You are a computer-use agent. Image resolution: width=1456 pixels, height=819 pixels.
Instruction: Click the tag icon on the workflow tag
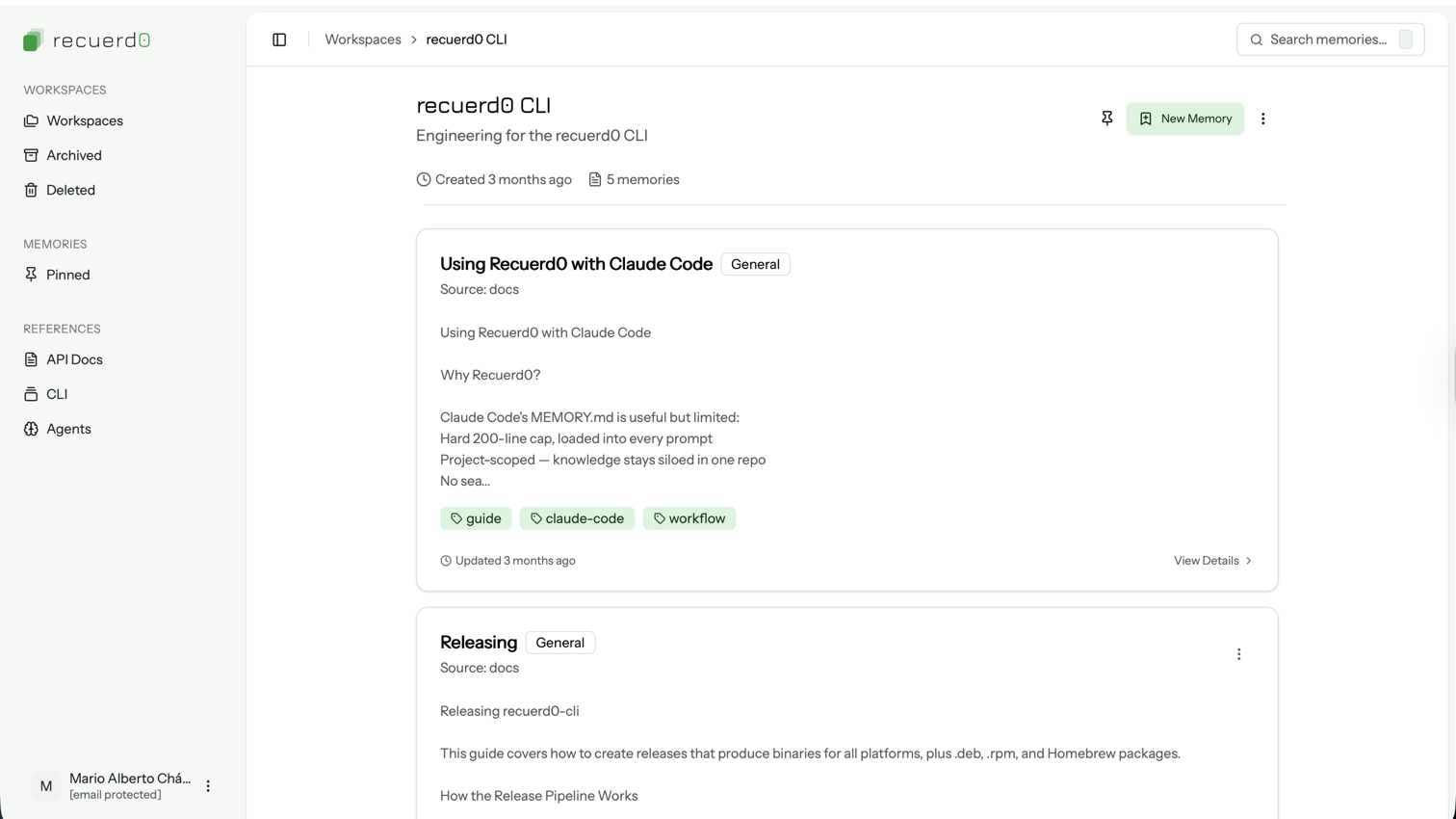[660, 518]
